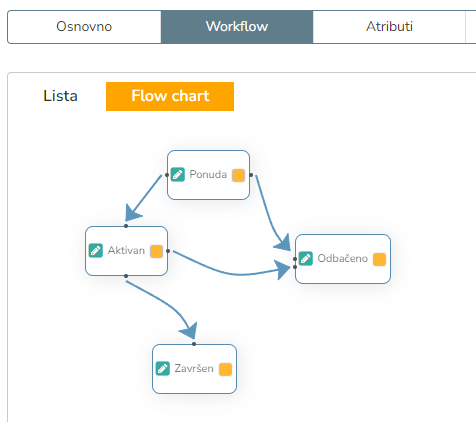Click the bottom connector dot of Aktivan node
476x422 pixels.
[126, 276]
